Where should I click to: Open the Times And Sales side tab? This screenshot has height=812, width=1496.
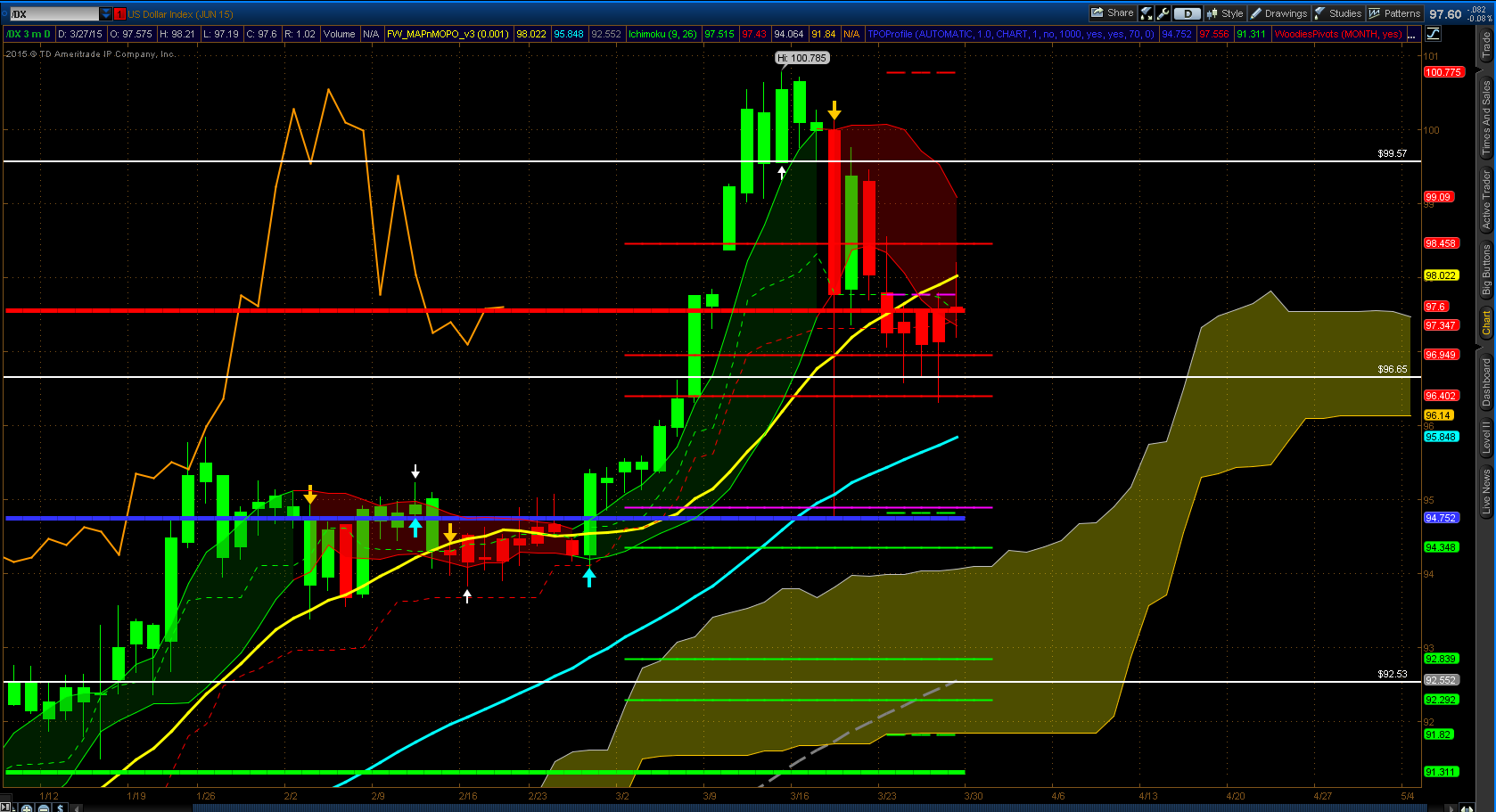(1486, 117)
